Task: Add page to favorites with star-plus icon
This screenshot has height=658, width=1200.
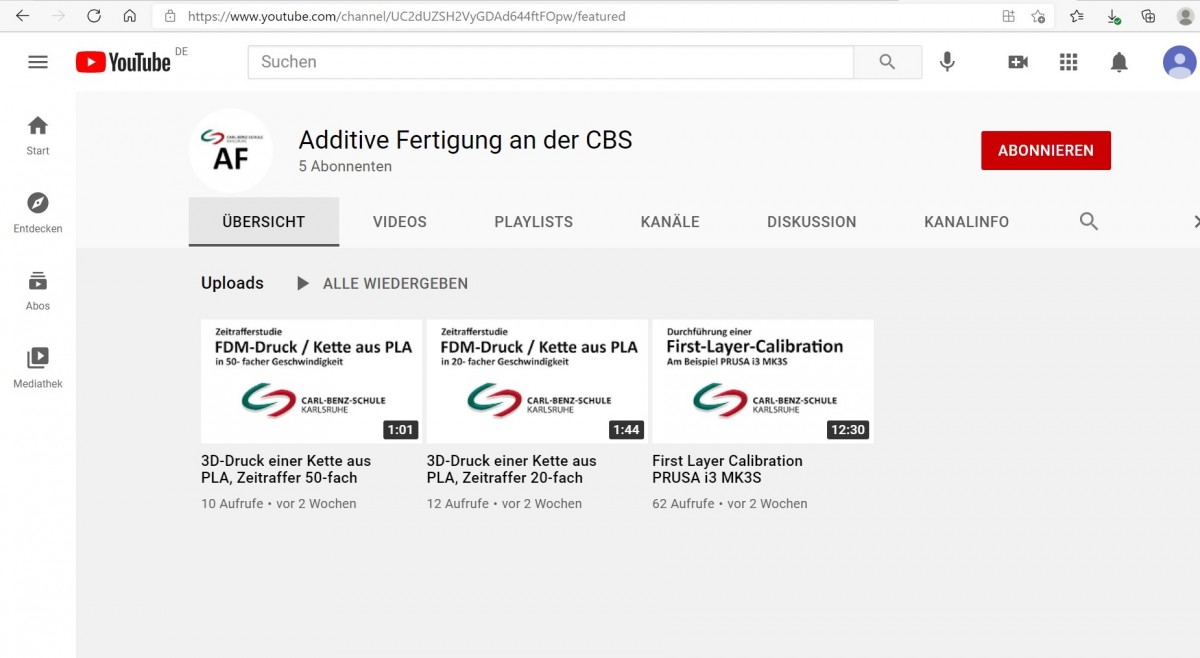Action: tap(1038, 16)
